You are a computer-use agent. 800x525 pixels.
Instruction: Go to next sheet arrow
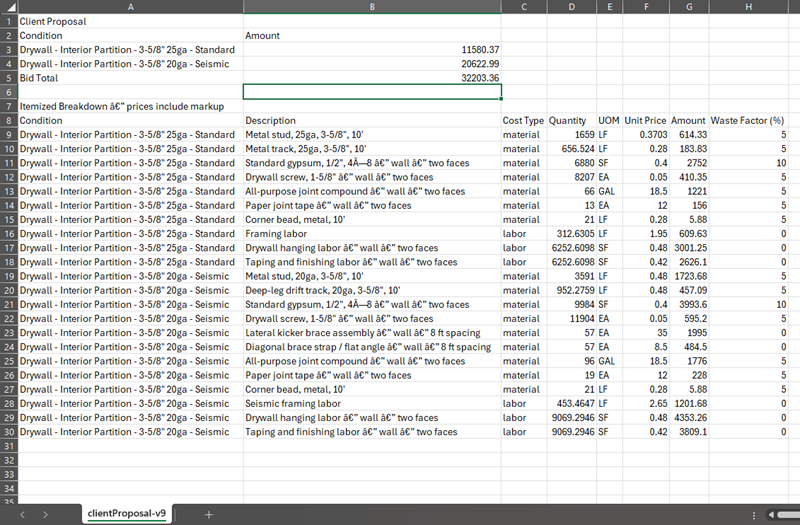[45, 514]
